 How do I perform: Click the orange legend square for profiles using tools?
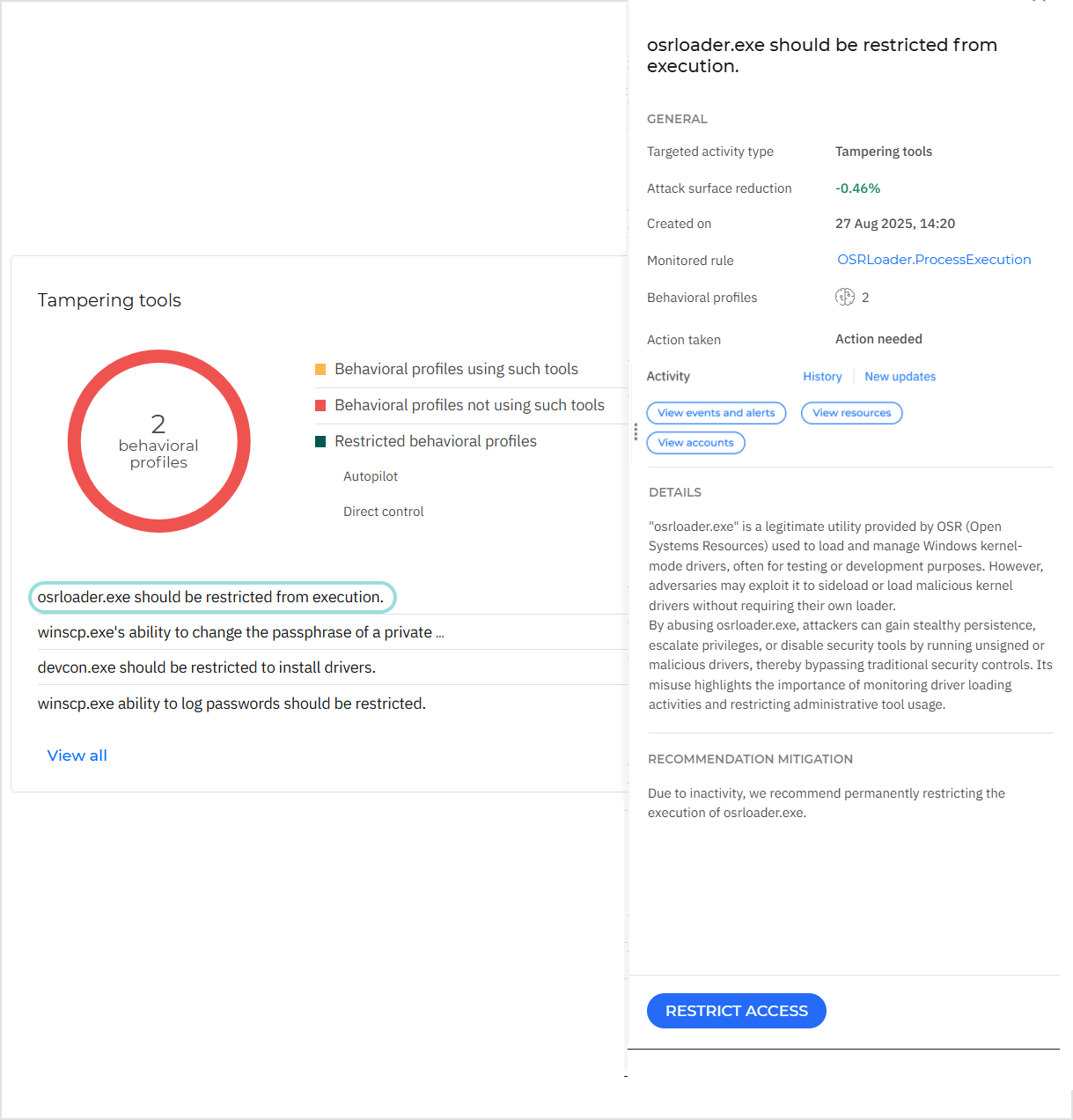320,369
